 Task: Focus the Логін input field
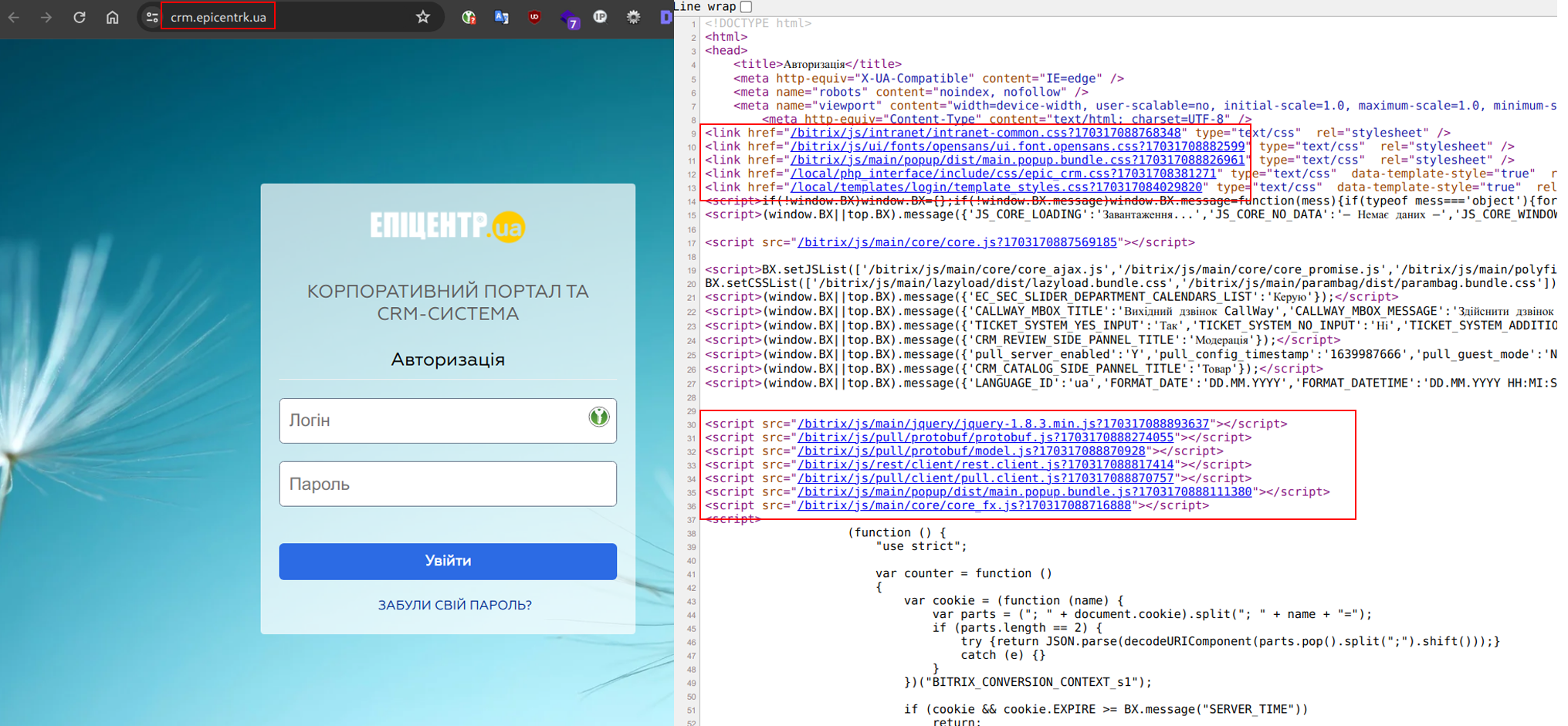pos(448,420)
